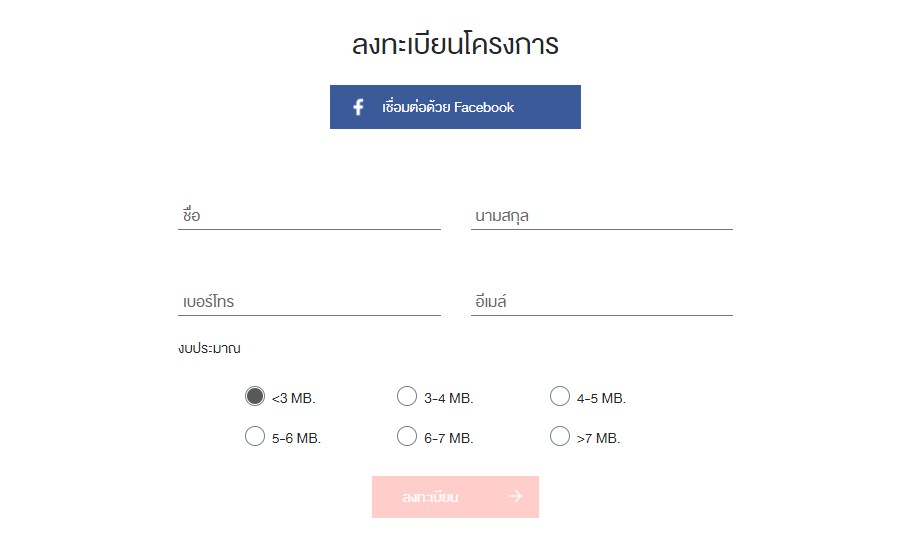Image resolution: width=921 pixels, height=541 pixels.
Task: Click into the อีเมล์ email field
Action: tap(602, 301)
